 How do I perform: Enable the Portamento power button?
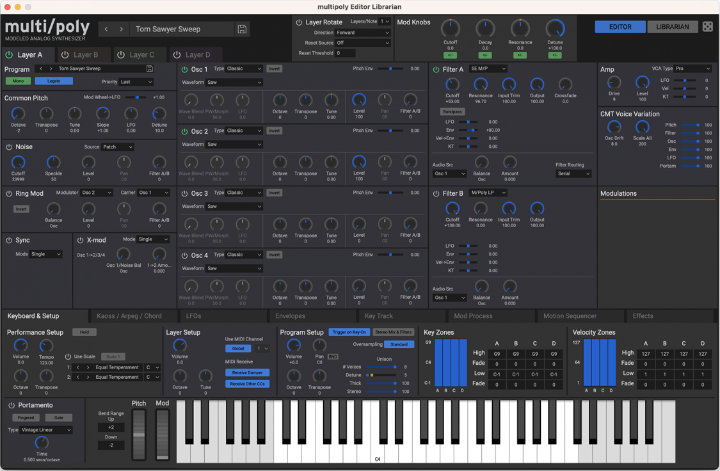point(11,405)
